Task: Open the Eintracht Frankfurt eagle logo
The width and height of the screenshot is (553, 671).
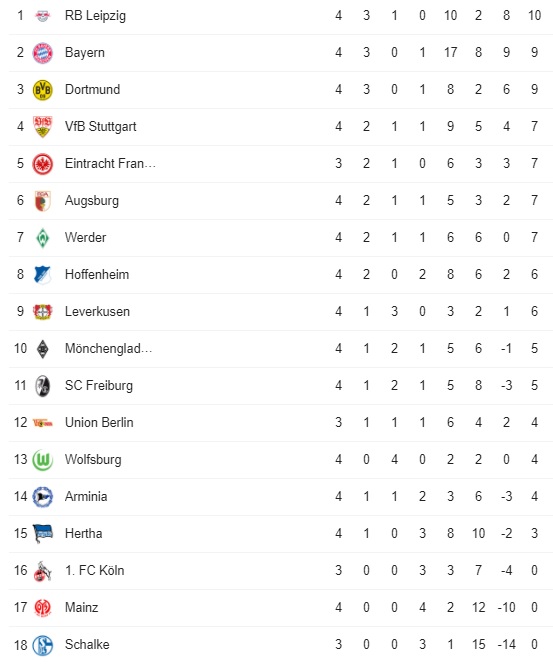Action: click(42, 164)
